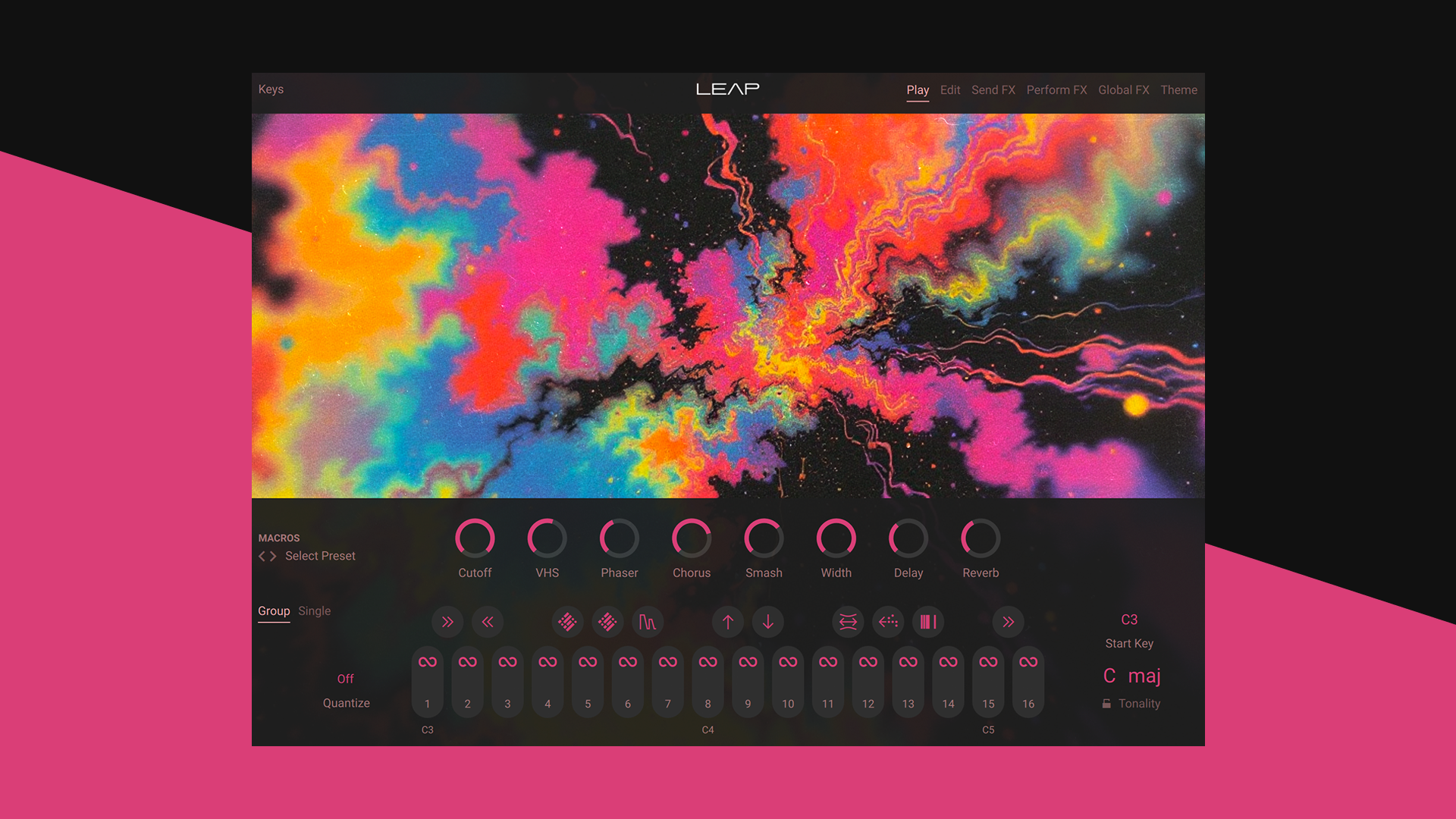Select the waveform shape icon
Image resolution: width=1456 pixels, height=819 pixels.
coord(648,622)
